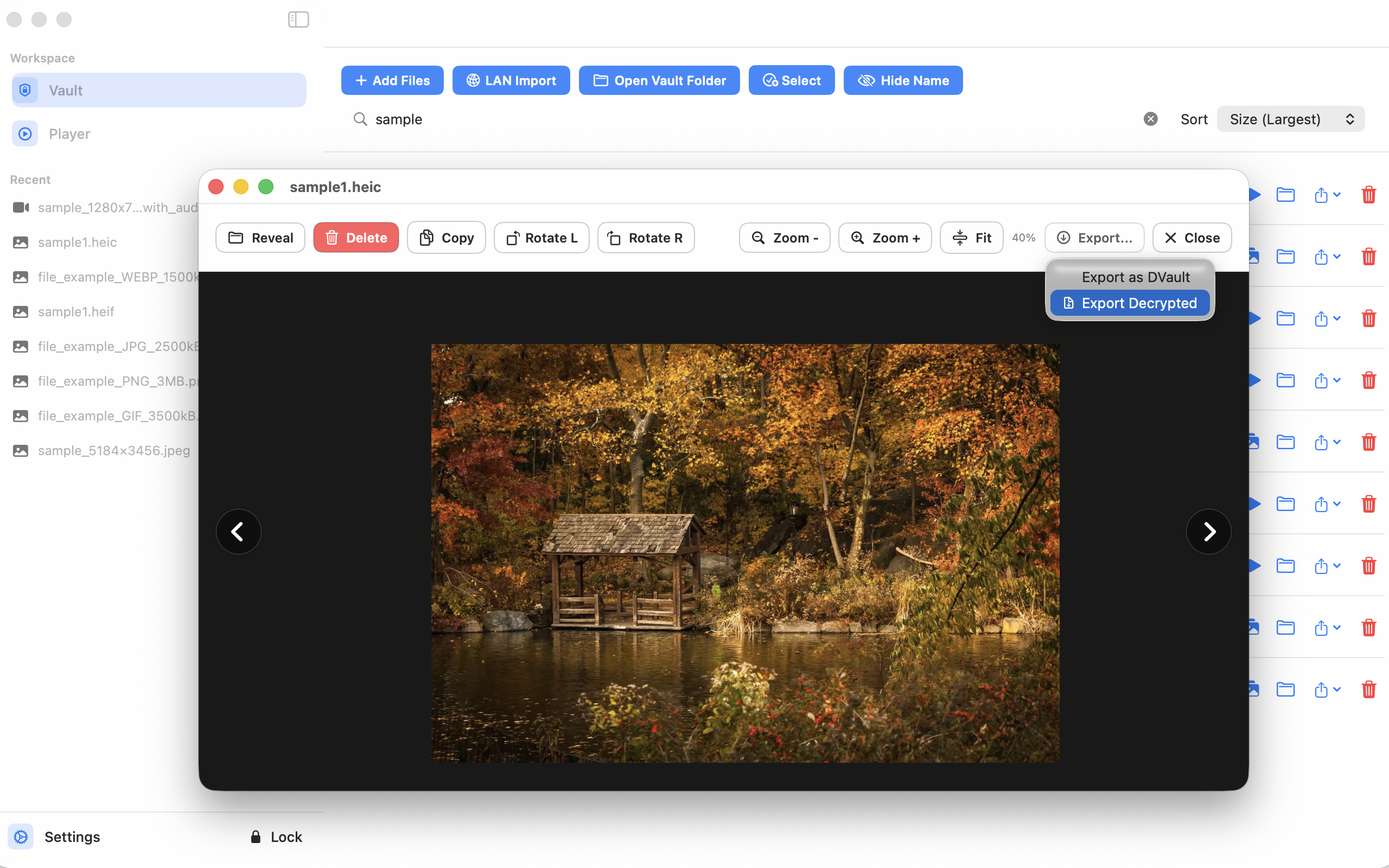This screenshot has height=868, width=1389.
Task: Clear the sample search field
Action: [x=1150, y=119]
